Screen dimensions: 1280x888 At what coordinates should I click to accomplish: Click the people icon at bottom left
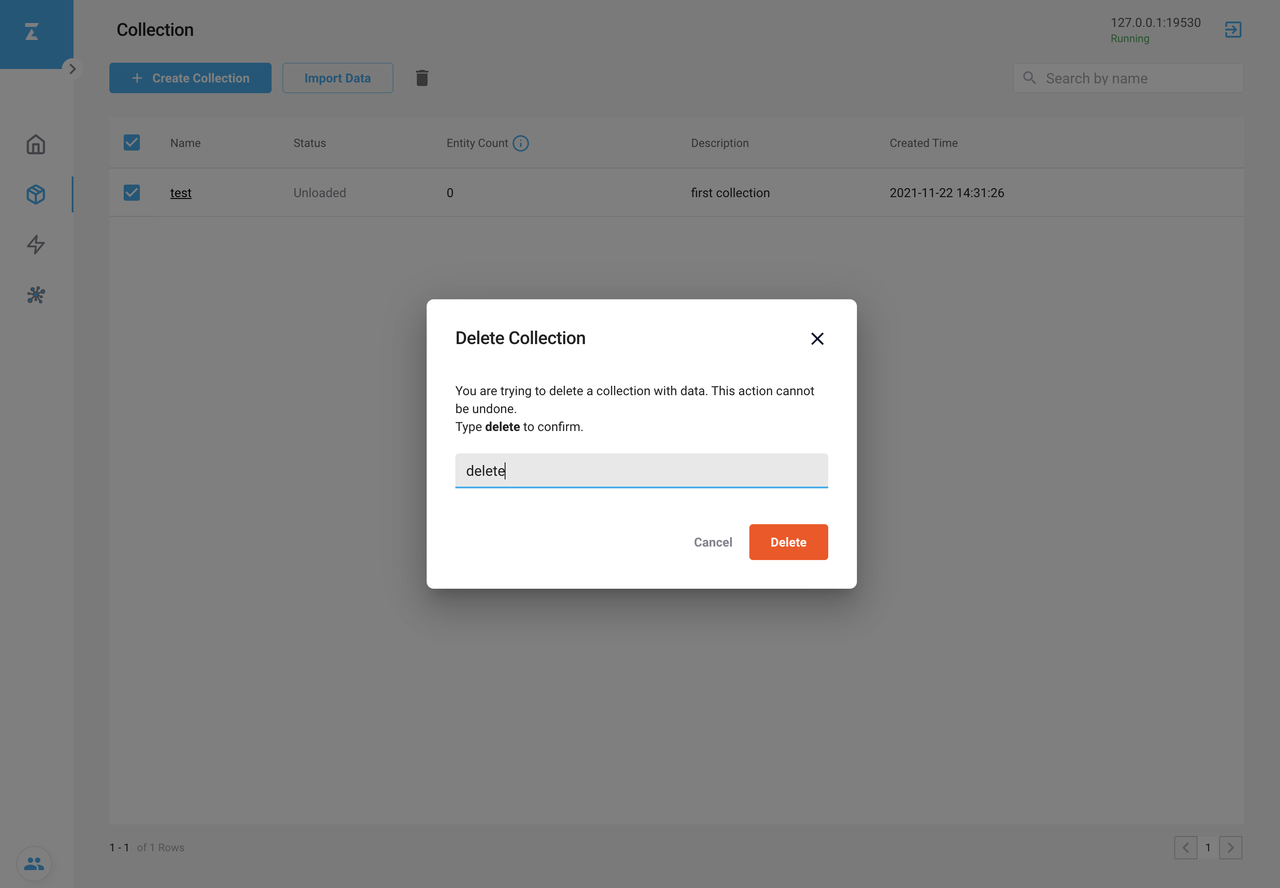pyautogui.click(x=34, y=864)
